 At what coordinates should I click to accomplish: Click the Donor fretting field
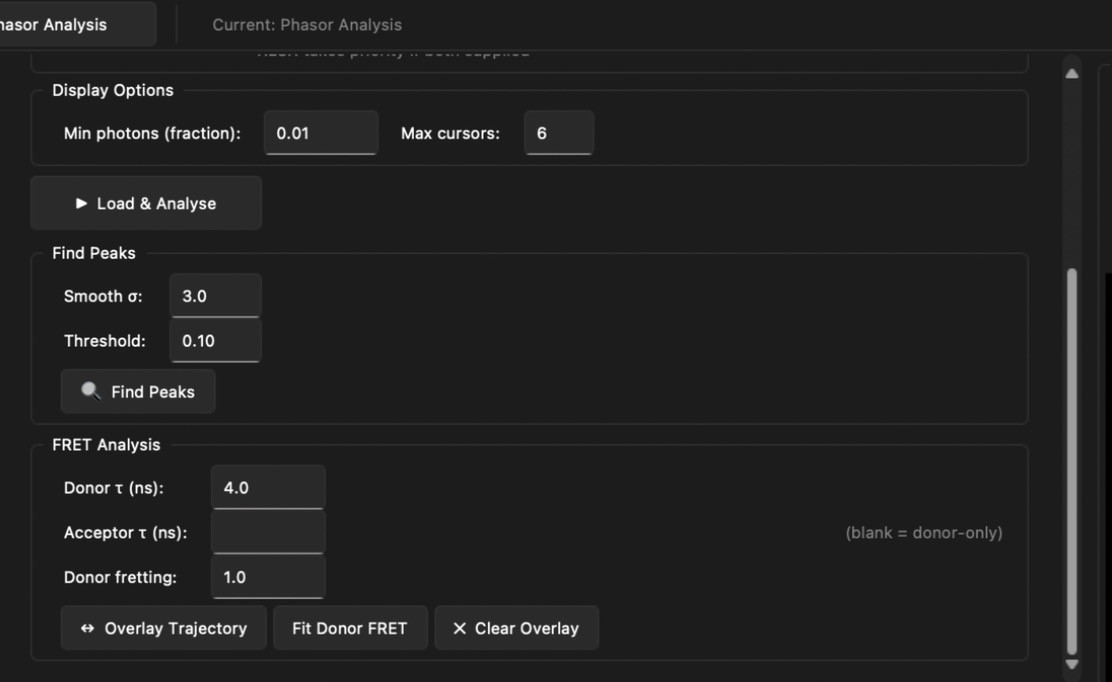(268, 577)
